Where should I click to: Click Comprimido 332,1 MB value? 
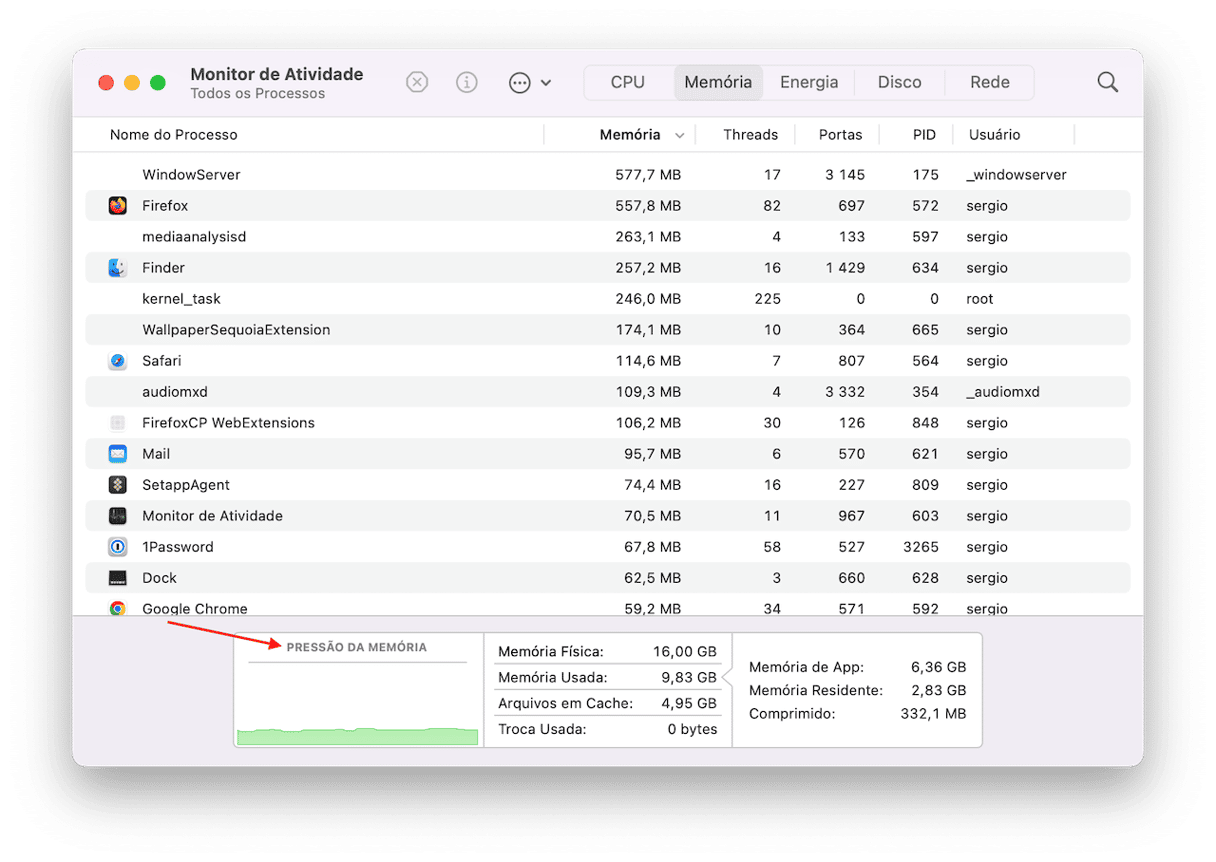tap(934, 714)
